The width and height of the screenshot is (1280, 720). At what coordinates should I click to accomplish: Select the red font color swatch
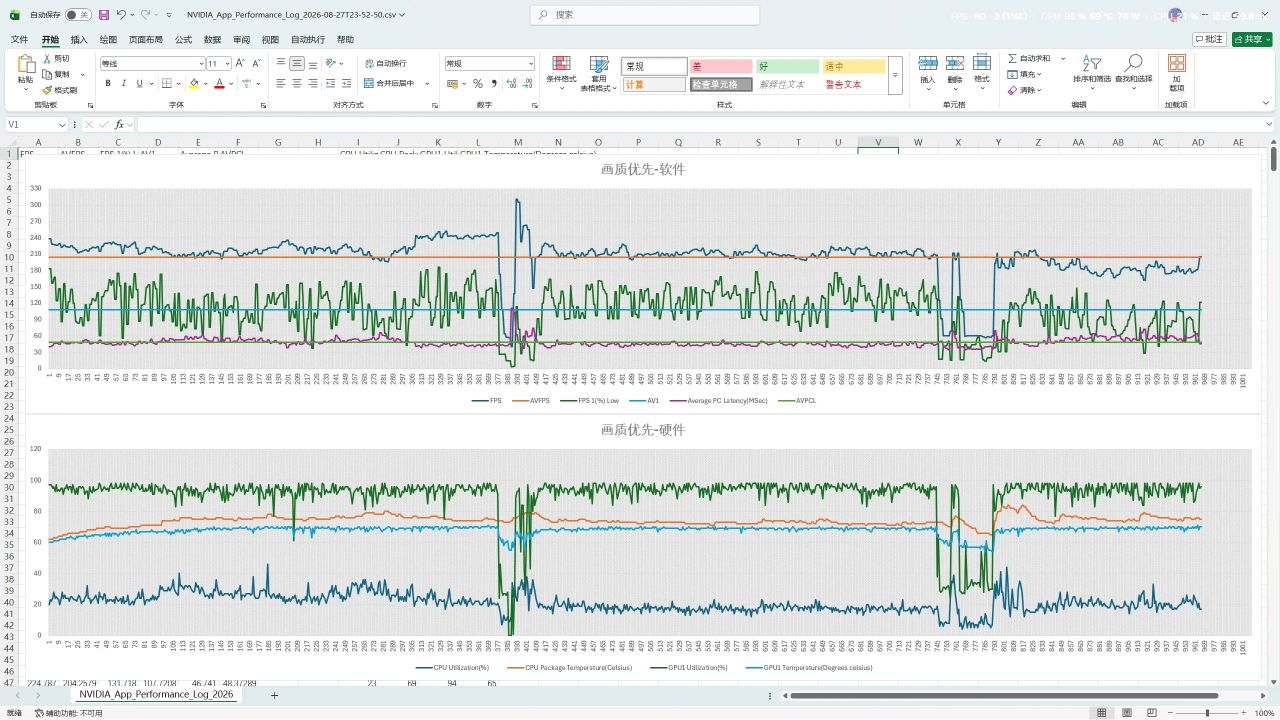[x=219, y=84]
